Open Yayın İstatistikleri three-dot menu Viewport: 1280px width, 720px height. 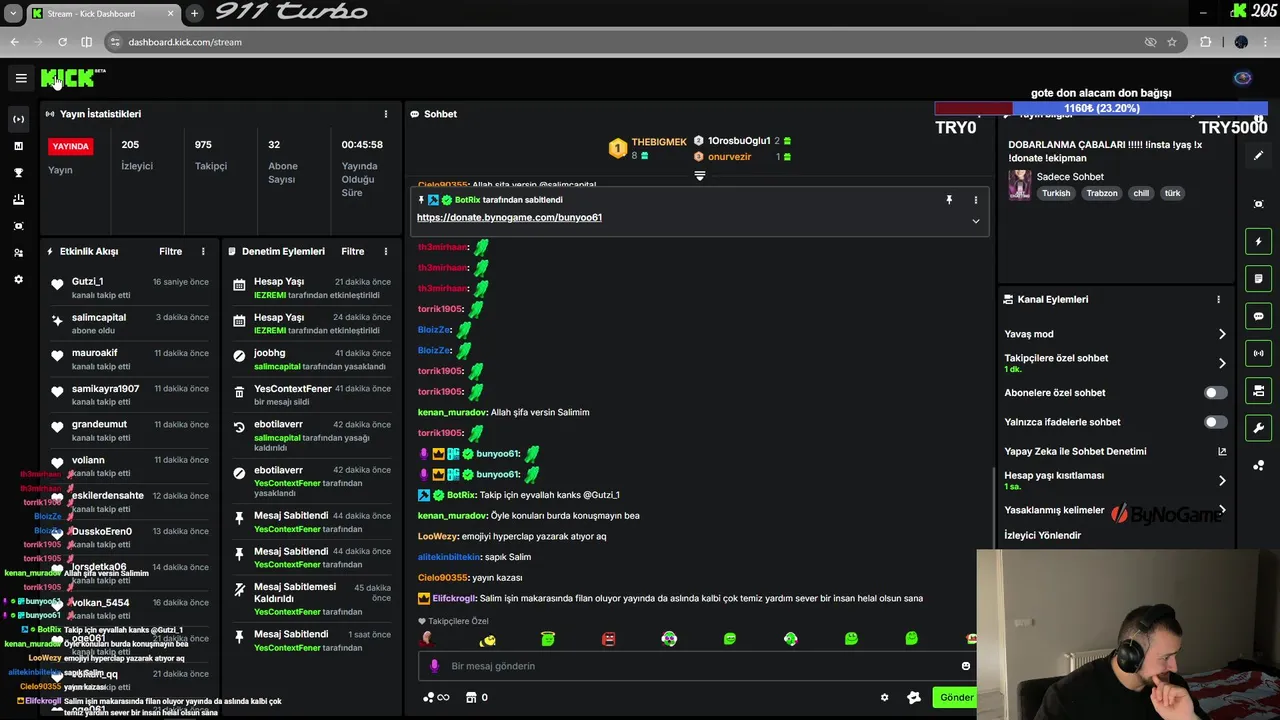[x=386, y=114]
